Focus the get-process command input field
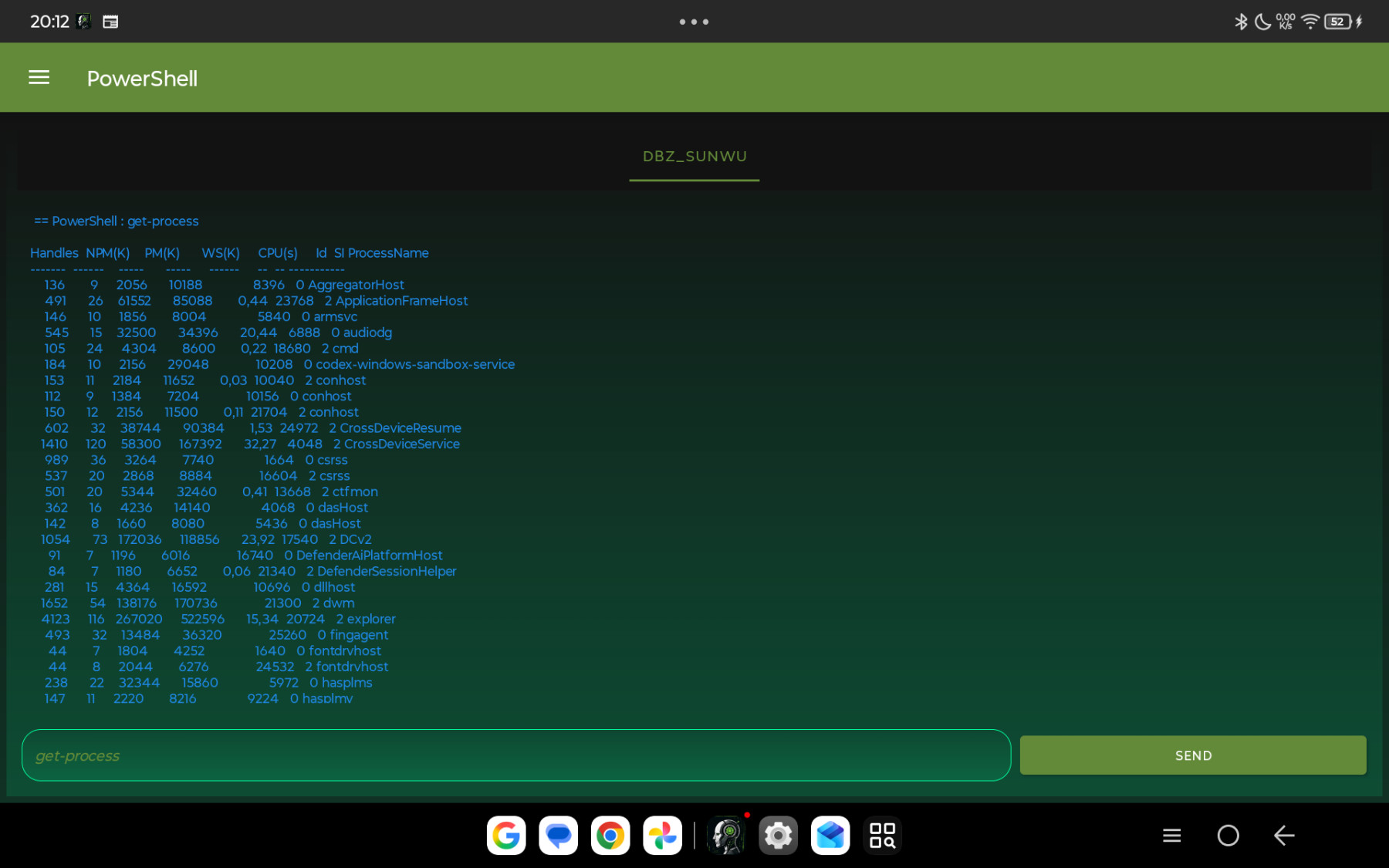This screenshot has width=1389, height=868. [x=516, y=755]
